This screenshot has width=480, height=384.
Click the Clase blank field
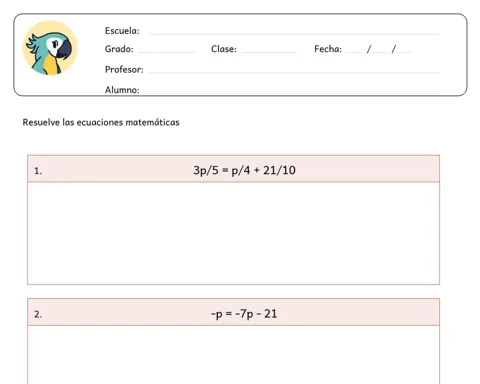270,49
